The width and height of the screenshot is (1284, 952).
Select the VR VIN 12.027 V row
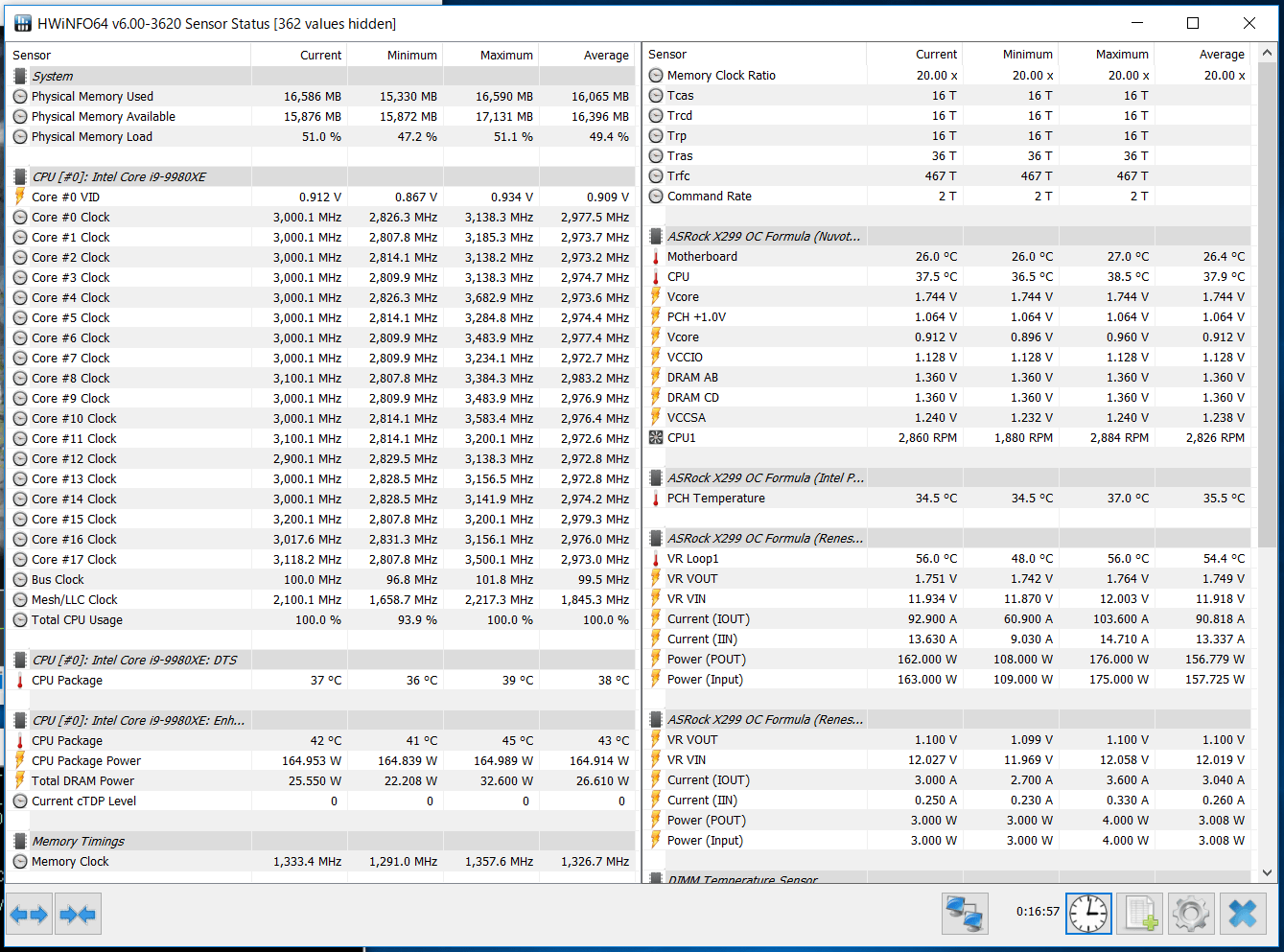tap(947, 759)
